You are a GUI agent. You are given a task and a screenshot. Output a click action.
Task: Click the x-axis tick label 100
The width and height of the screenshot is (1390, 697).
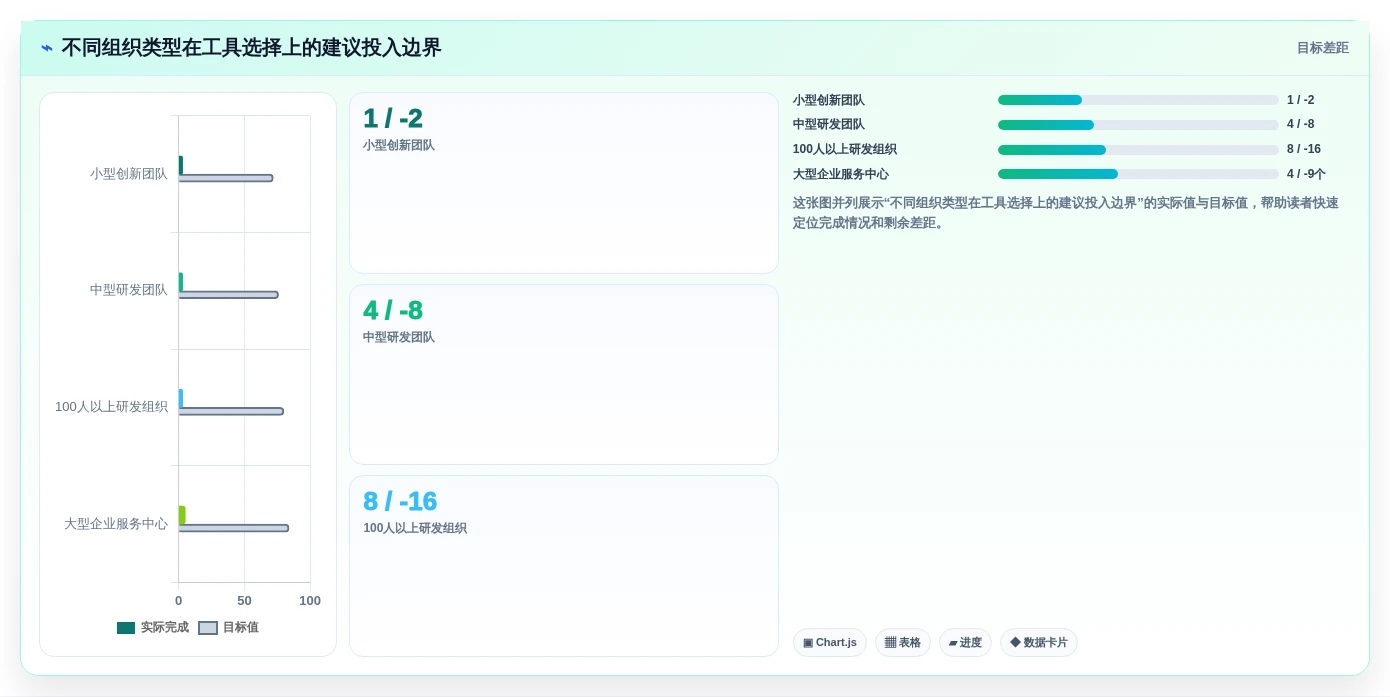click(x=310, y=601)
